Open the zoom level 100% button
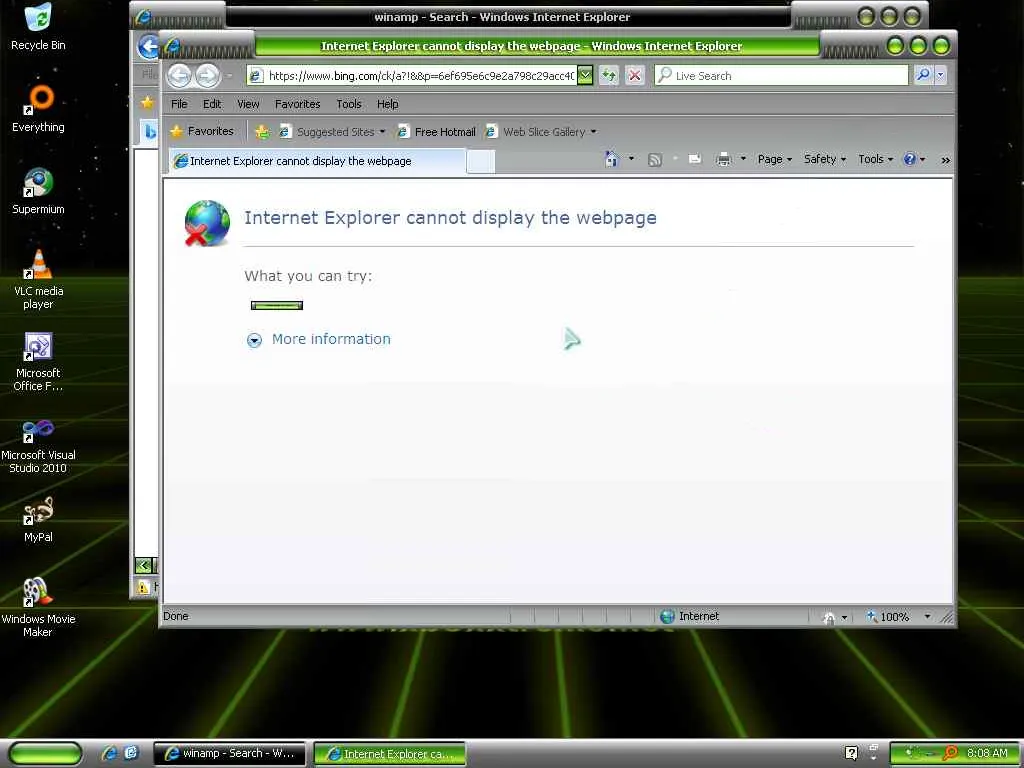1024x768 pixels. click(x=888, y=616)
